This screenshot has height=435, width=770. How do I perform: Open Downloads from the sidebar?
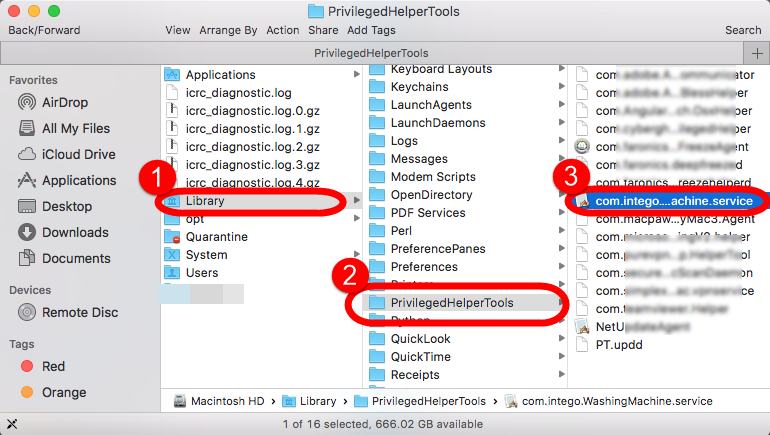[63, 232]
